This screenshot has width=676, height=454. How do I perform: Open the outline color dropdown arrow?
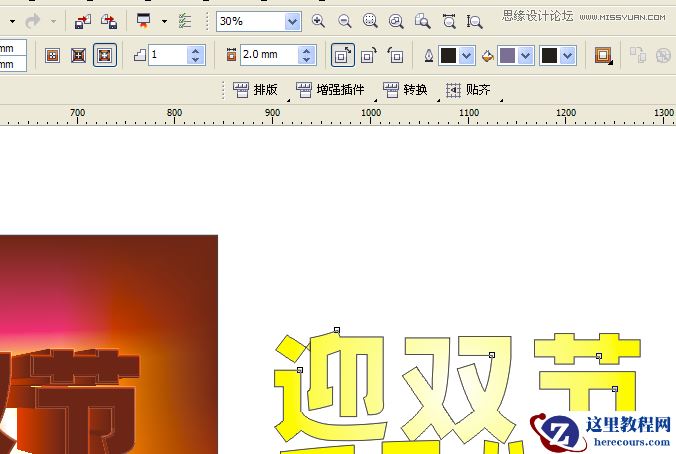467,55
